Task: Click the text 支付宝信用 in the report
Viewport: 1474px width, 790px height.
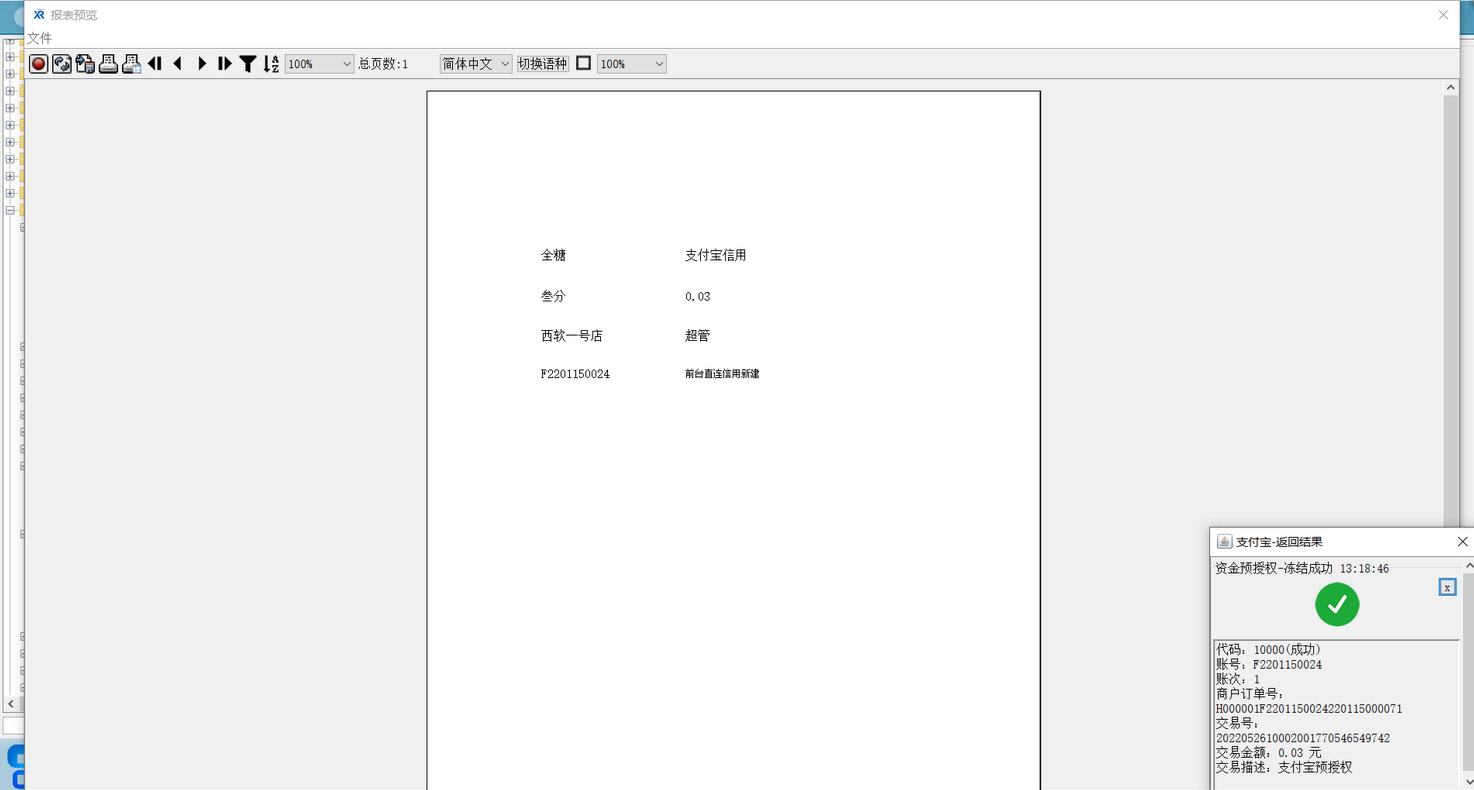Action: click(x=715, y=256)
